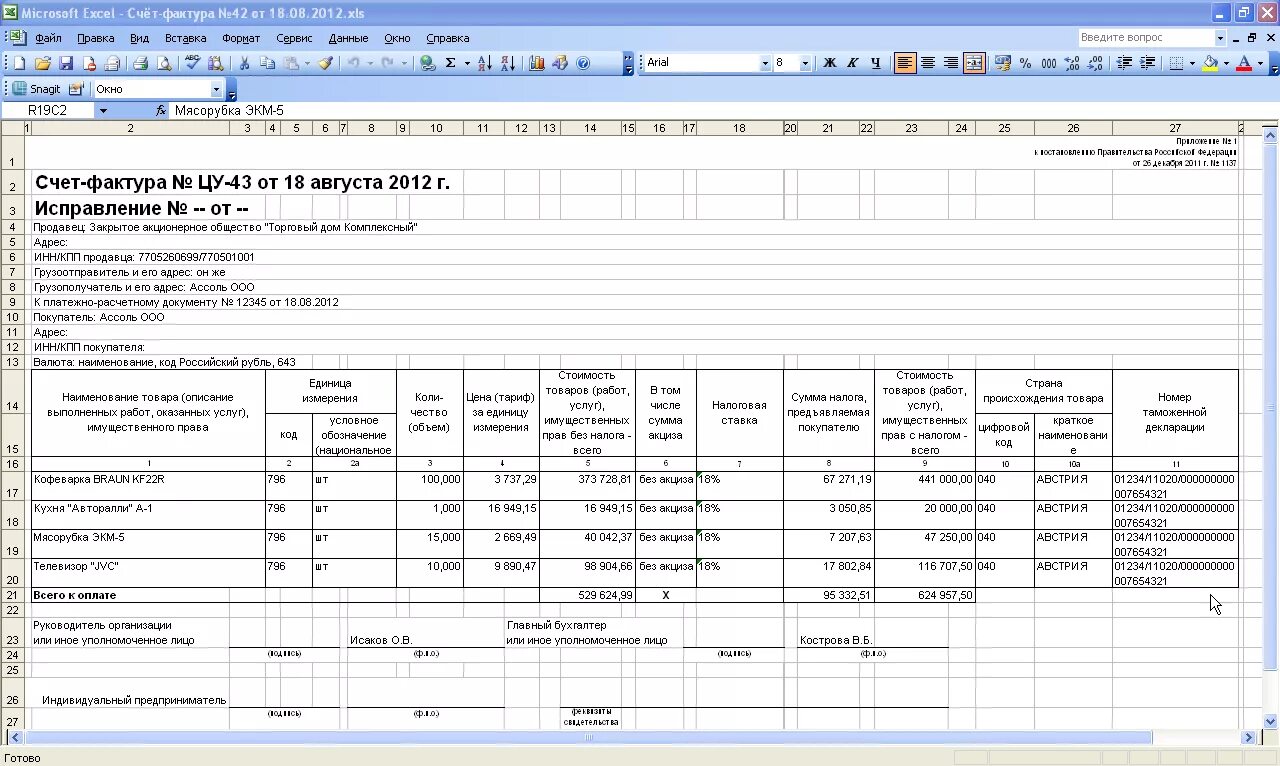Decrease decimal places
This screenshot has width=1280, height=766.
tap(1095, 63)
